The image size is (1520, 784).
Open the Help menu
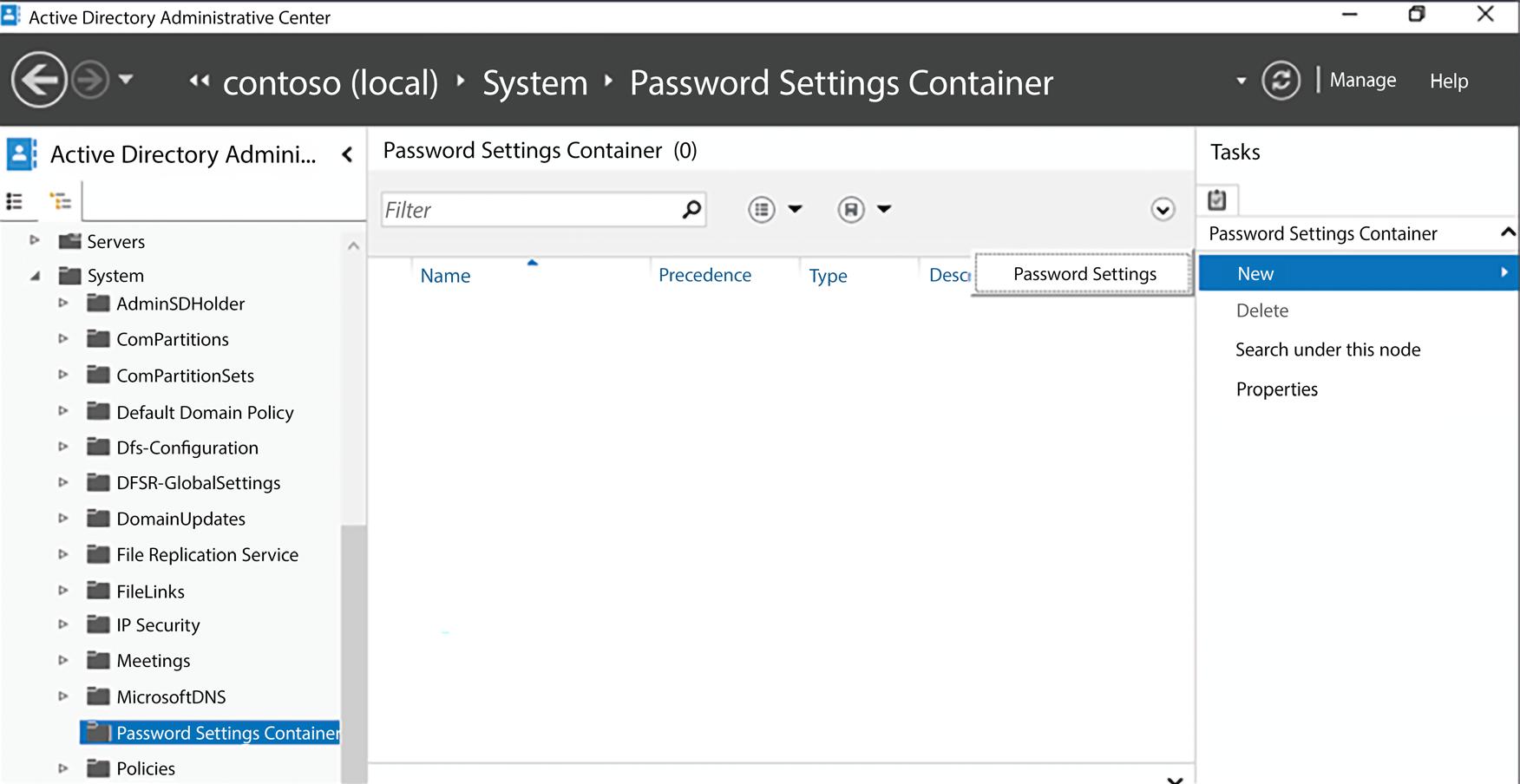click(1449, 81)
